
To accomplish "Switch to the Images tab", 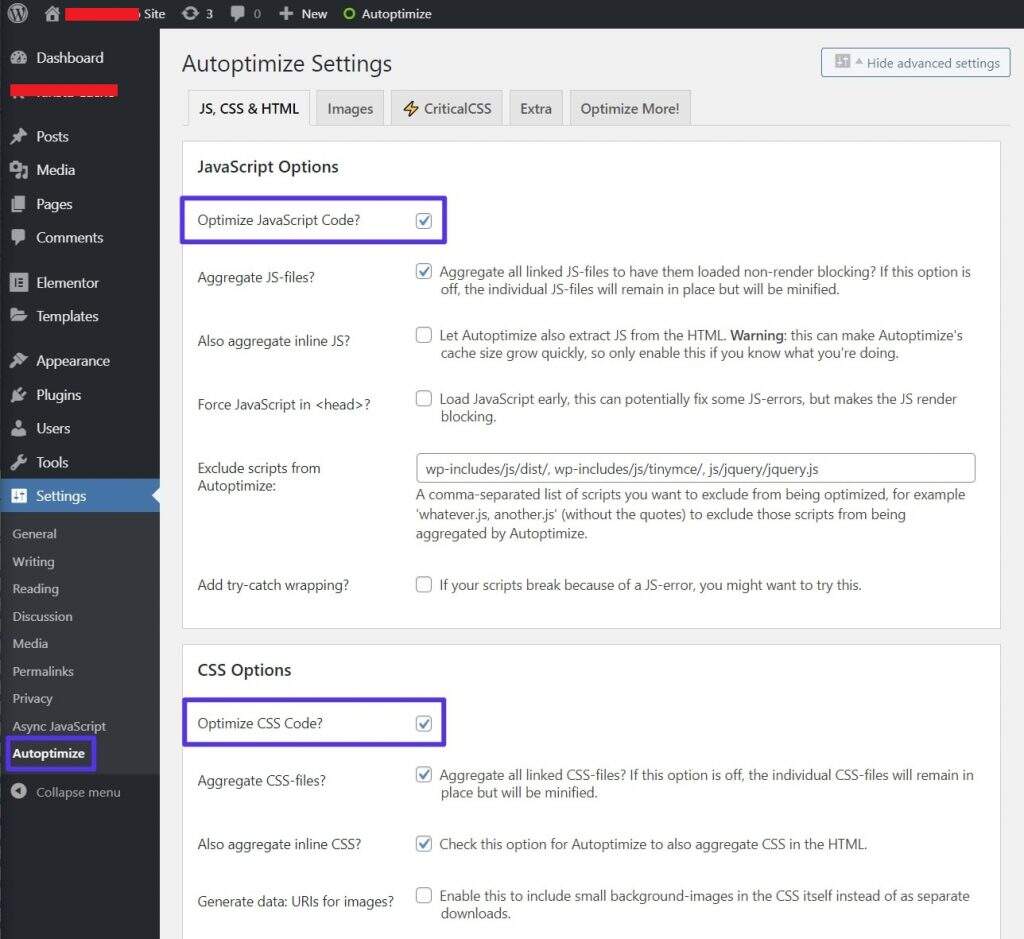I will click(350, 109).
